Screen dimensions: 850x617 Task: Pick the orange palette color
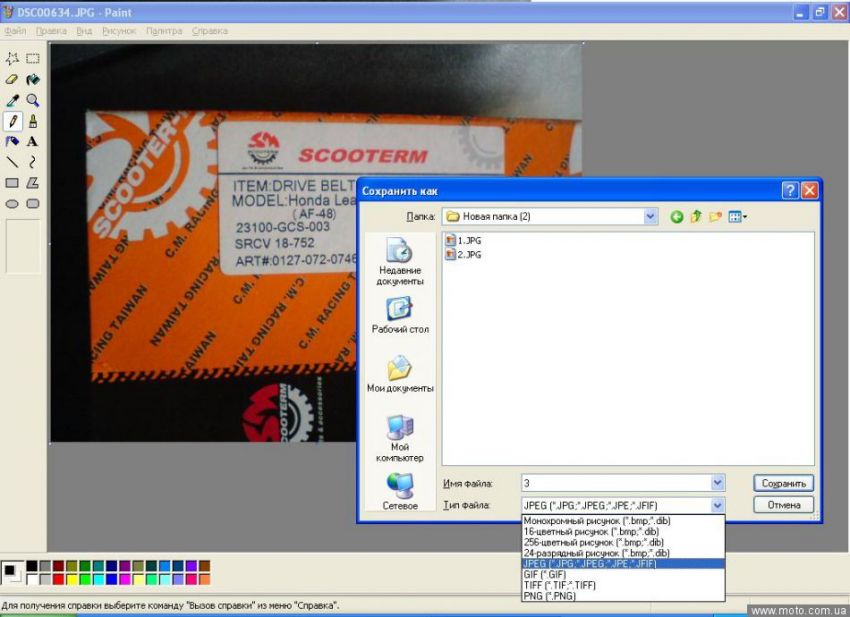(x=204, y=579)
